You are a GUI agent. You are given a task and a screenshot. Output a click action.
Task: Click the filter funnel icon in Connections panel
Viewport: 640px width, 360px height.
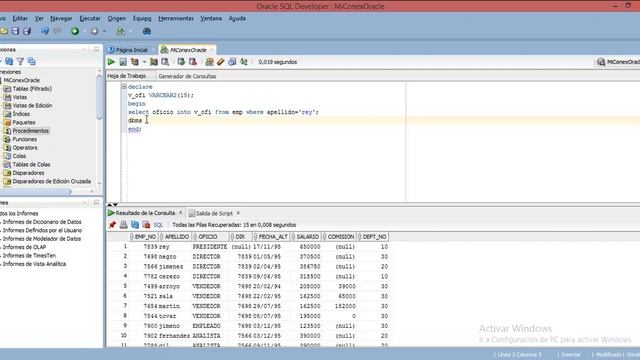[x=20, y=62]
